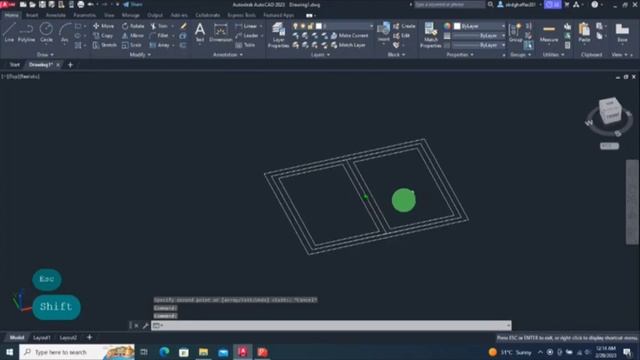Insert a Table annotation
Image resolution: width=640 pixels, height=360 pixels.
click(246, 45)
